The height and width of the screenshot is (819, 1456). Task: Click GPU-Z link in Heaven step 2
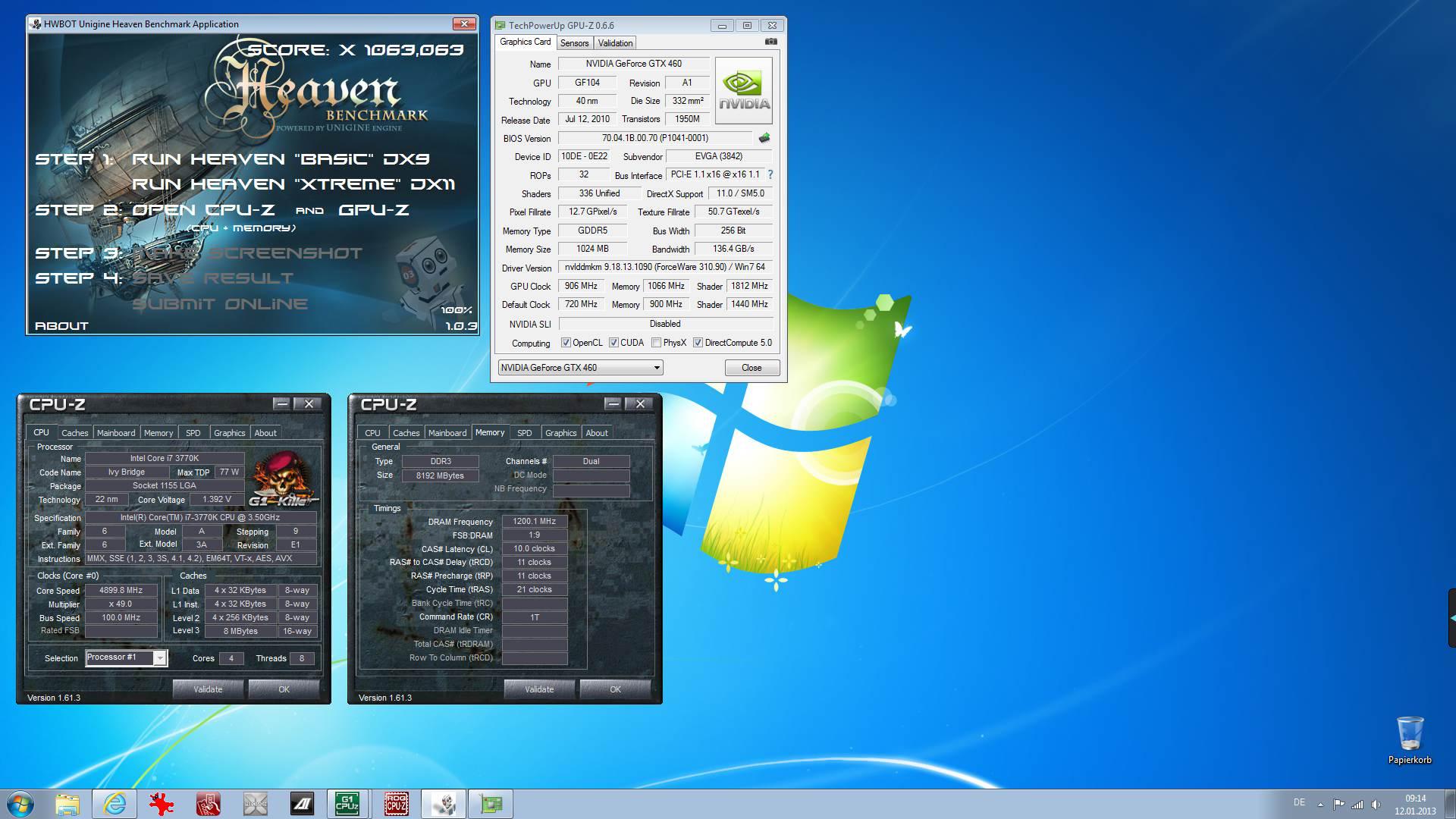tap(374, 210)
